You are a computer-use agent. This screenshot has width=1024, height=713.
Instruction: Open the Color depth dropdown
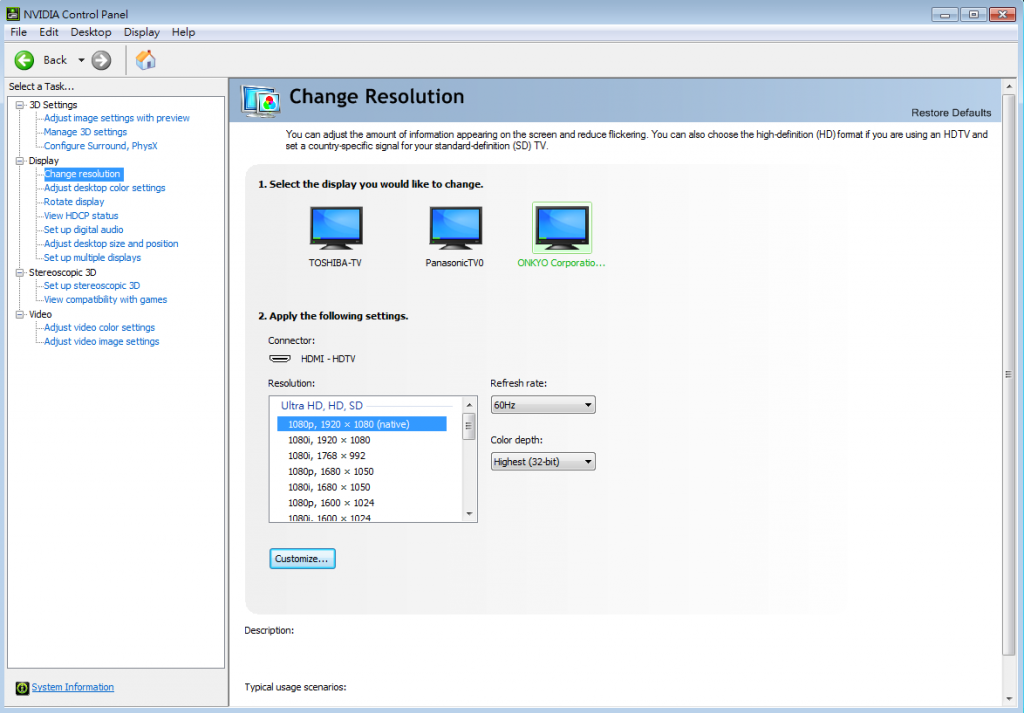[x=543, y=462]
